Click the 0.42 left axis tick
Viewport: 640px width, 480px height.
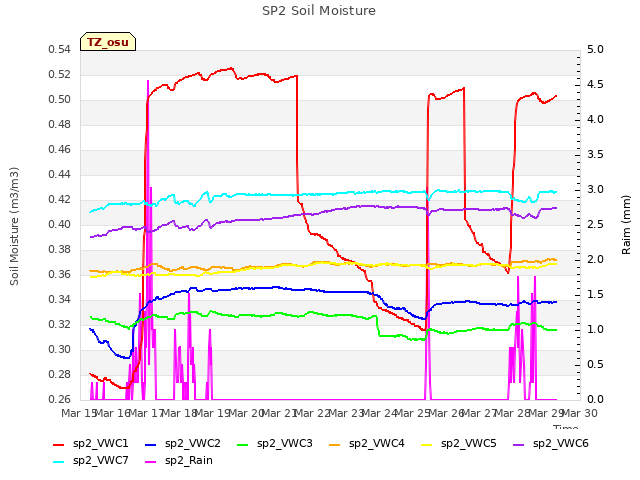click(60, 200)
